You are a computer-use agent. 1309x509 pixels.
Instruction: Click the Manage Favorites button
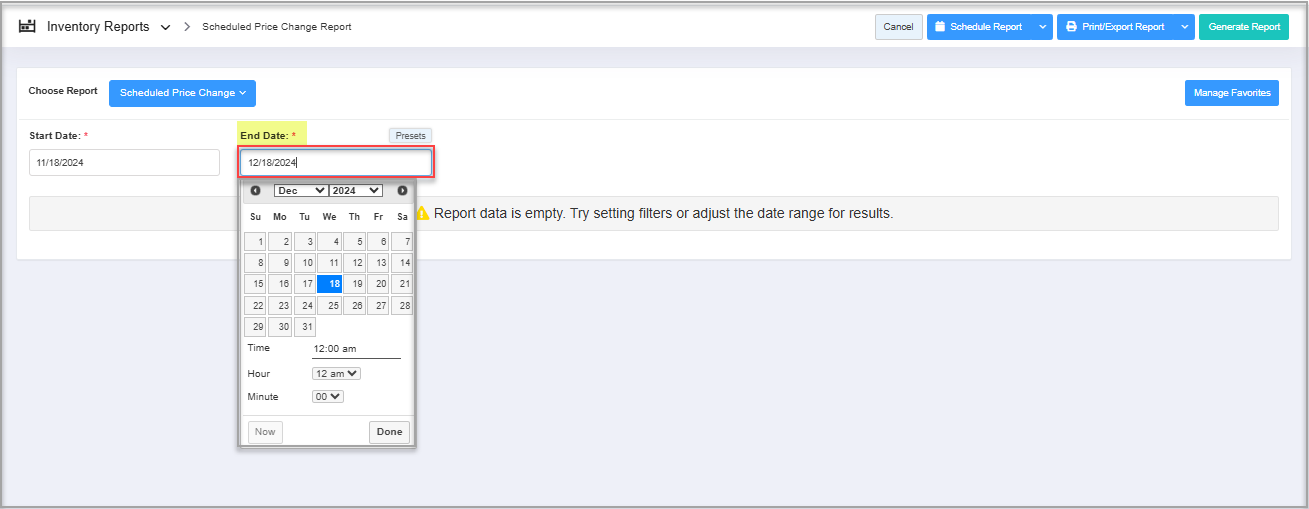tap(1232, 93)
